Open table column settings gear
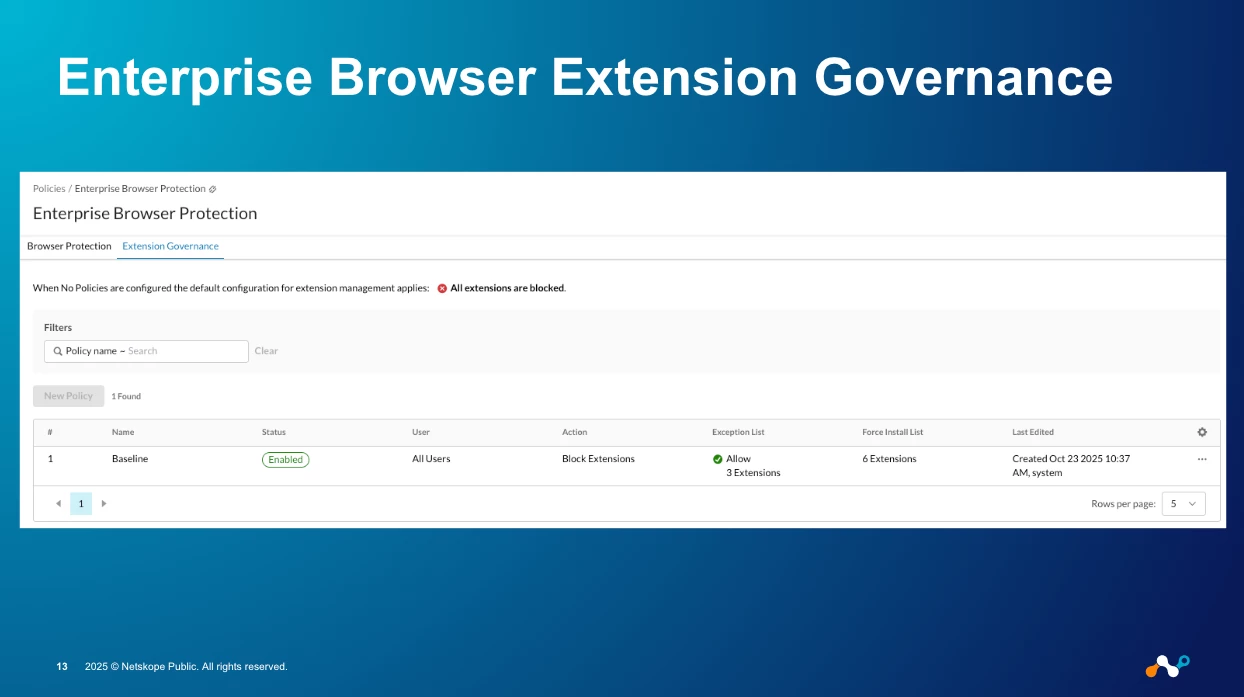Viewport: 1244px width, 697px height. [1202, 432]
